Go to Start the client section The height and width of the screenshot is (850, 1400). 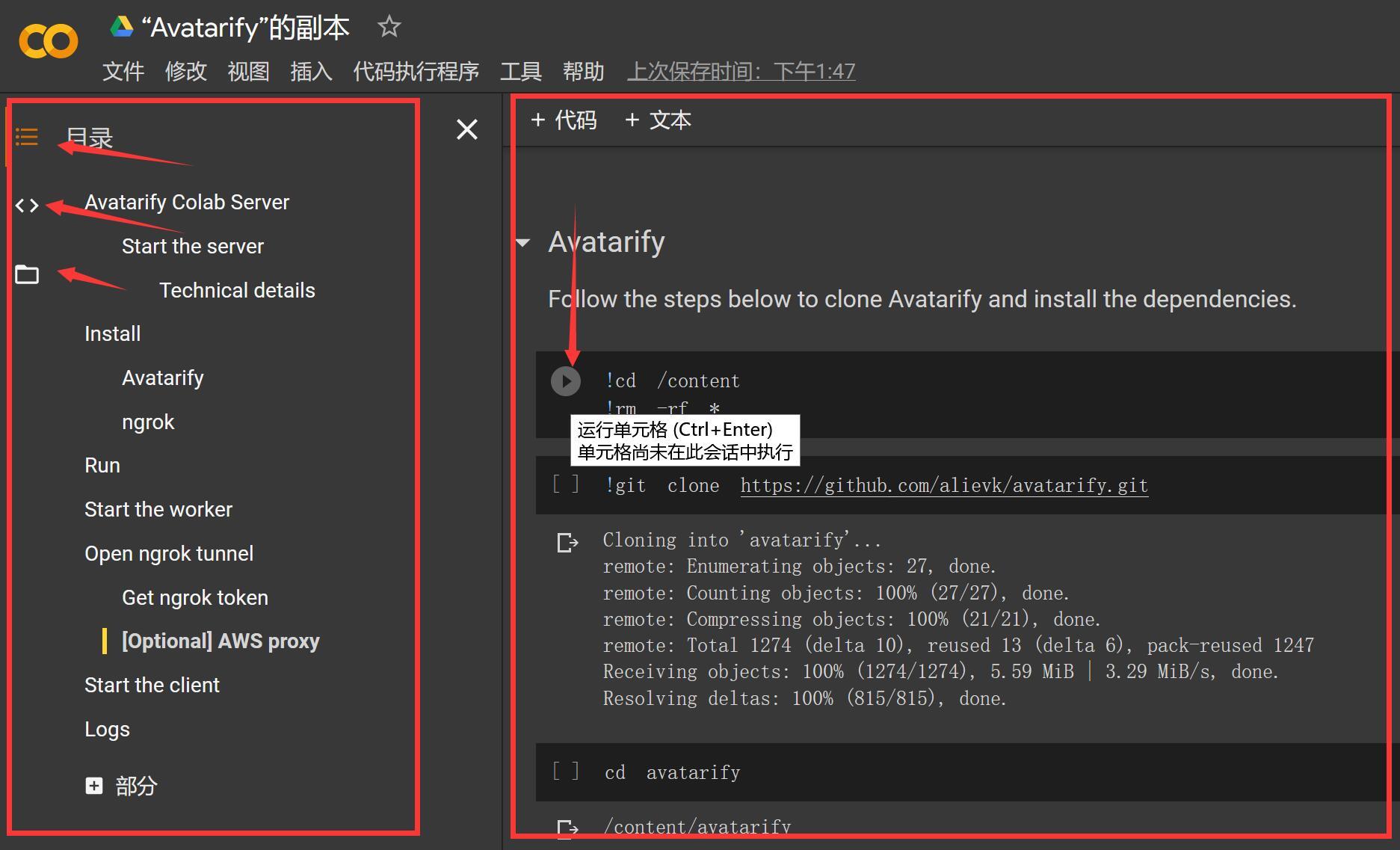pyautogui.click(x=152, y=686)
